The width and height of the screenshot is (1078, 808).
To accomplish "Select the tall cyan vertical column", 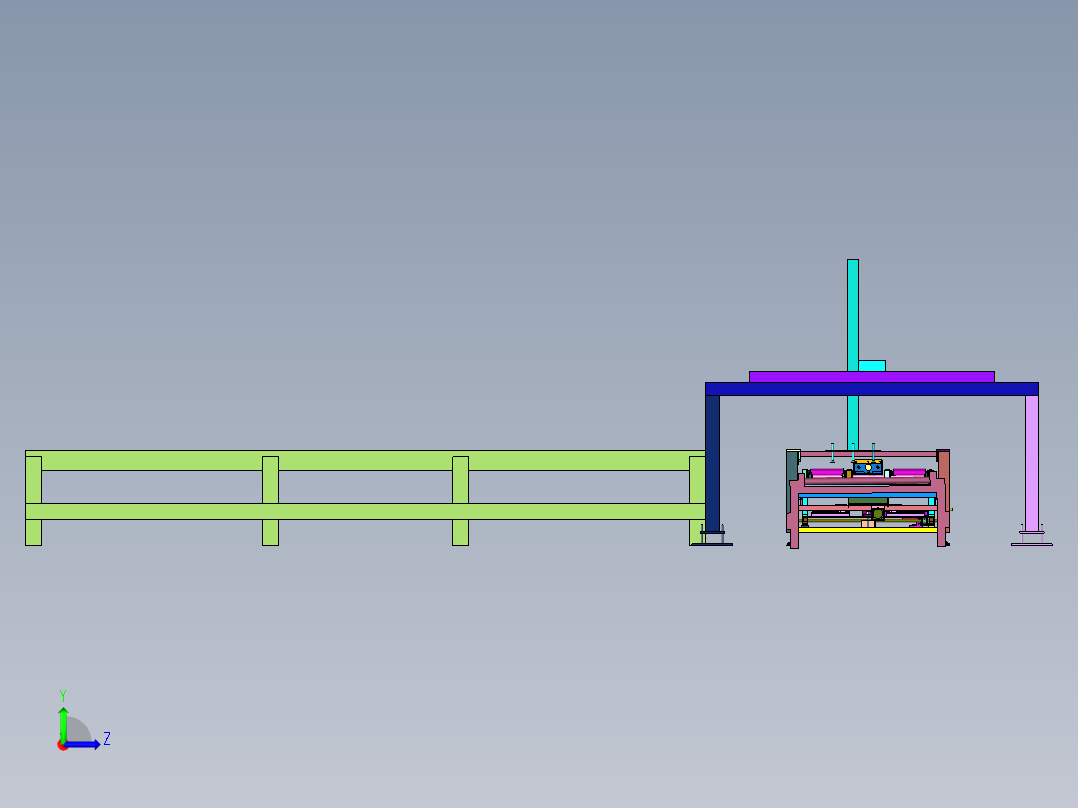I will tap(853, 315).
